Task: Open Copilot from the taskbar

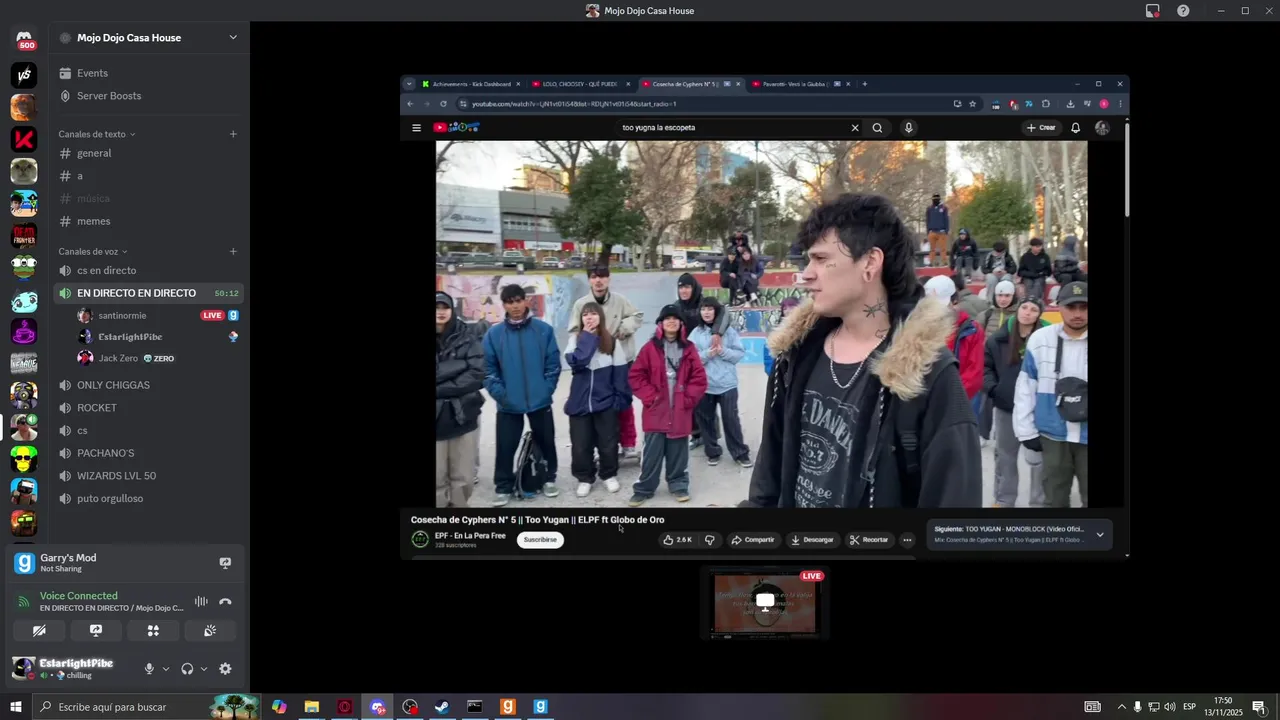Action: click(x=279, y=707)
